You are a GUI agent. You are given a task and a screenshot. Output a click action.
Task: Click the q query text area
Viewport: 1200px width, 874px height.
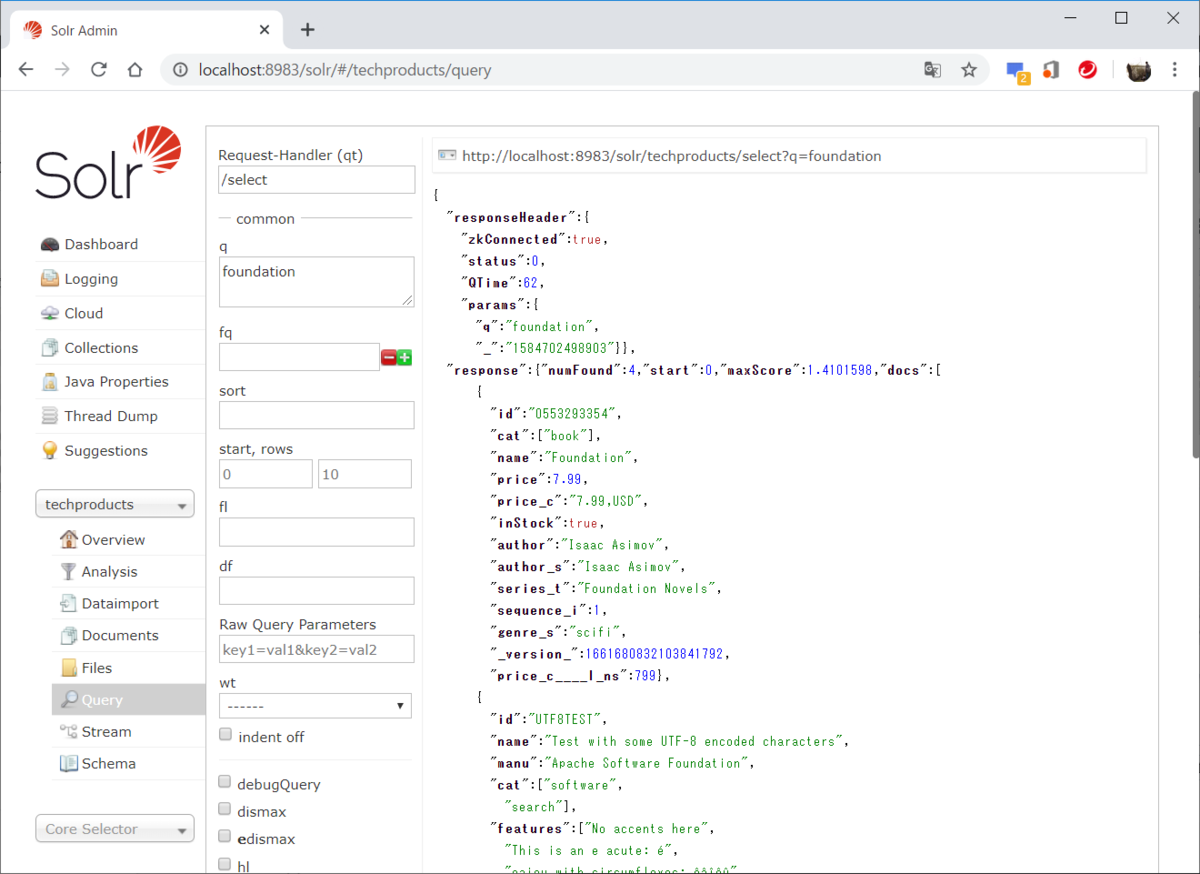pyautogui.click(x=316, y=282)
